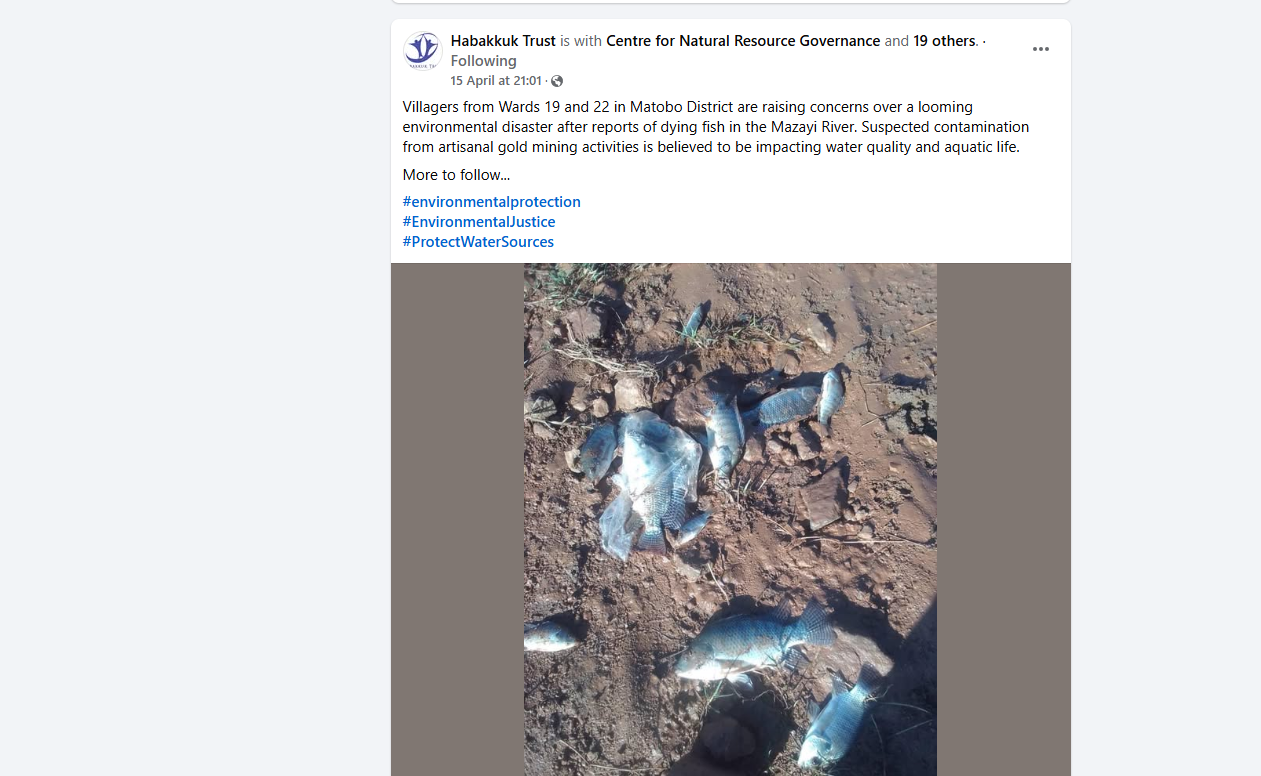
Task: Open Centre for Natural Resource Governance page
Action: point(743,41)
